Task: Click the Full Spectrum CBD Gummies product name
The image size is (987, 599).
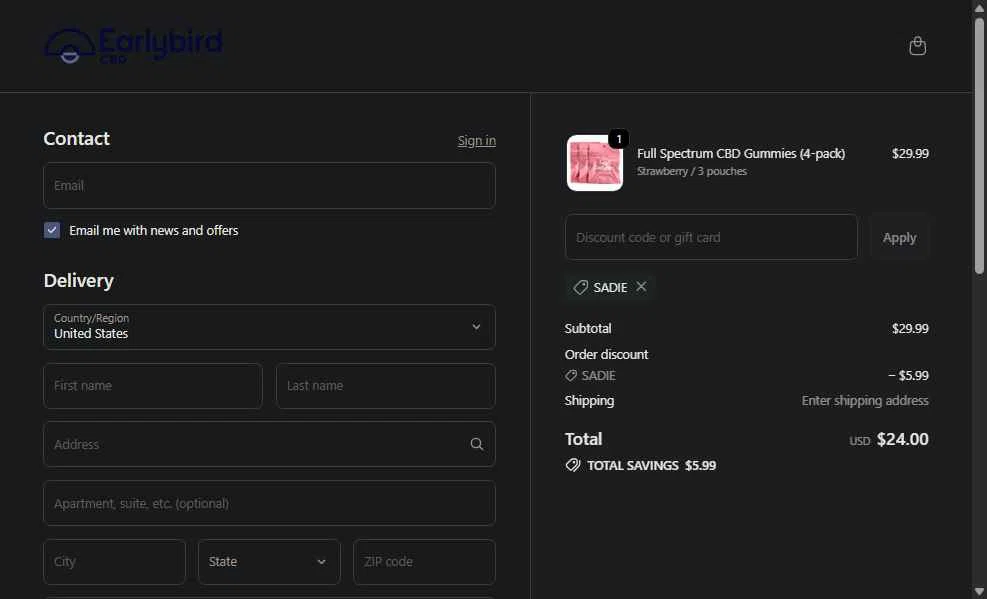Action: (741, 154)
